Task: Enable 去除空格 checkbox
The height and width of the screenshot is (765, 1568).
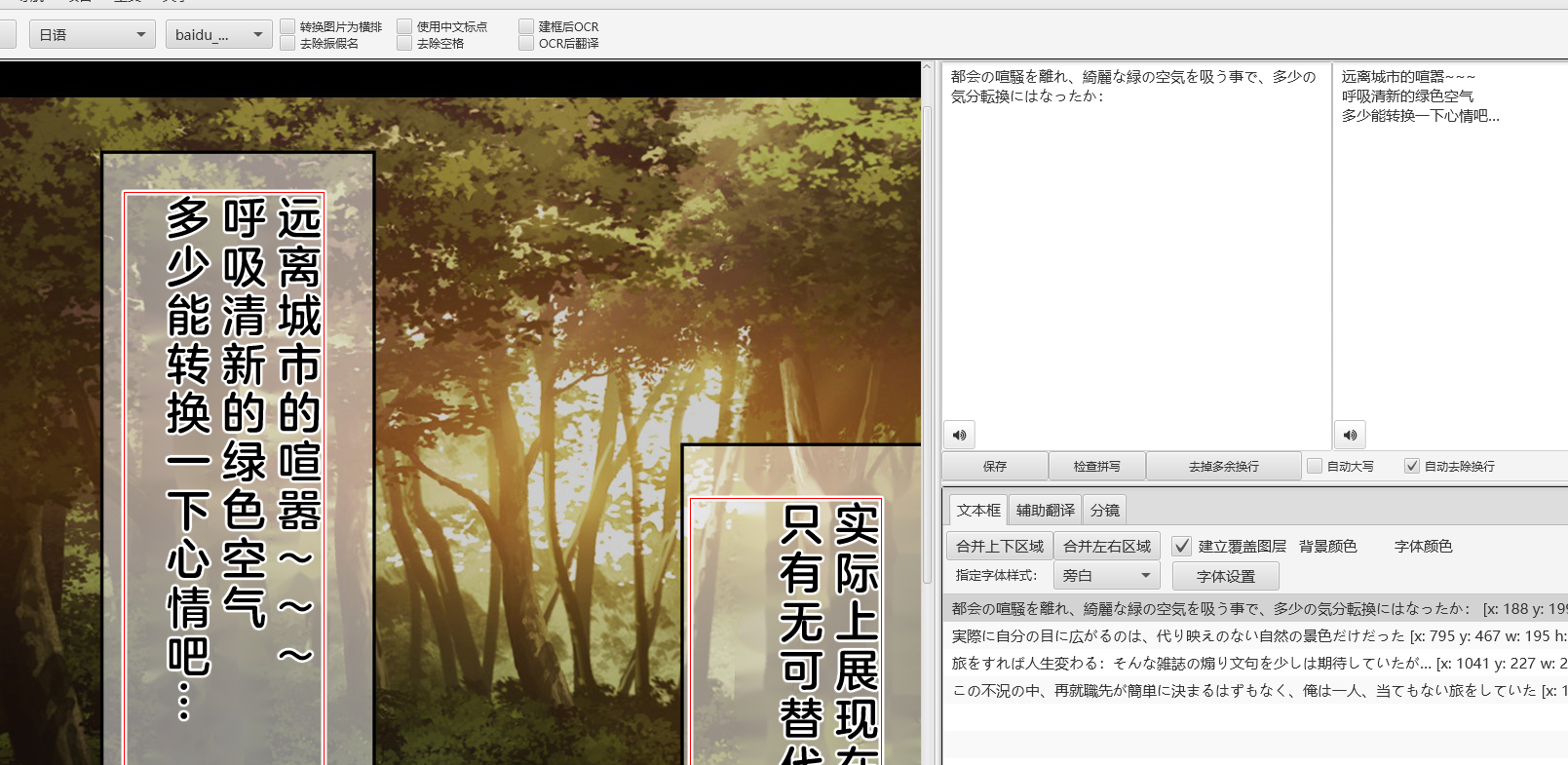Action: [404, 43]
